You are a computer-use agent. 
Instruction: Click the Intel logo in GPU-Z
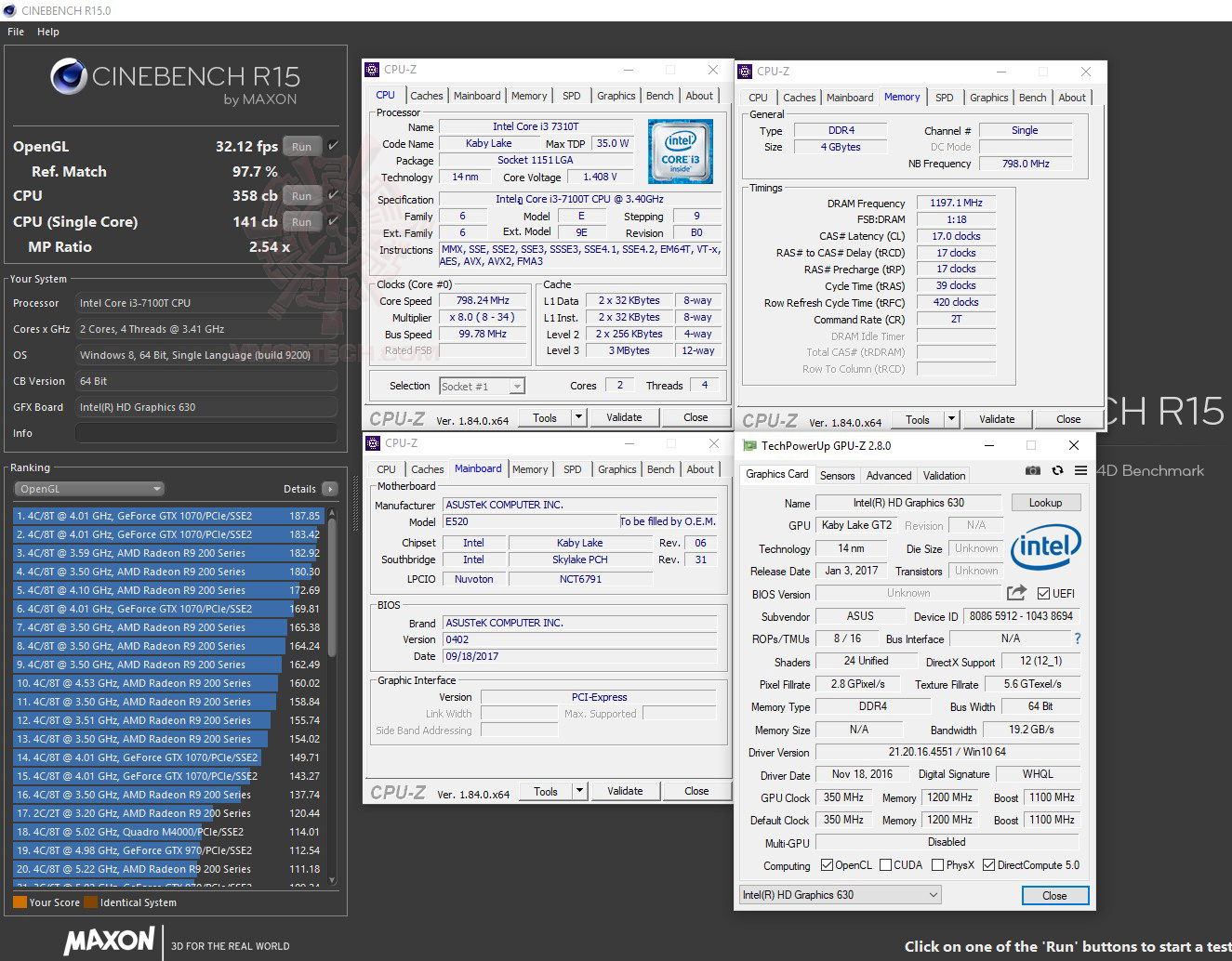(x=1046, y=546)
